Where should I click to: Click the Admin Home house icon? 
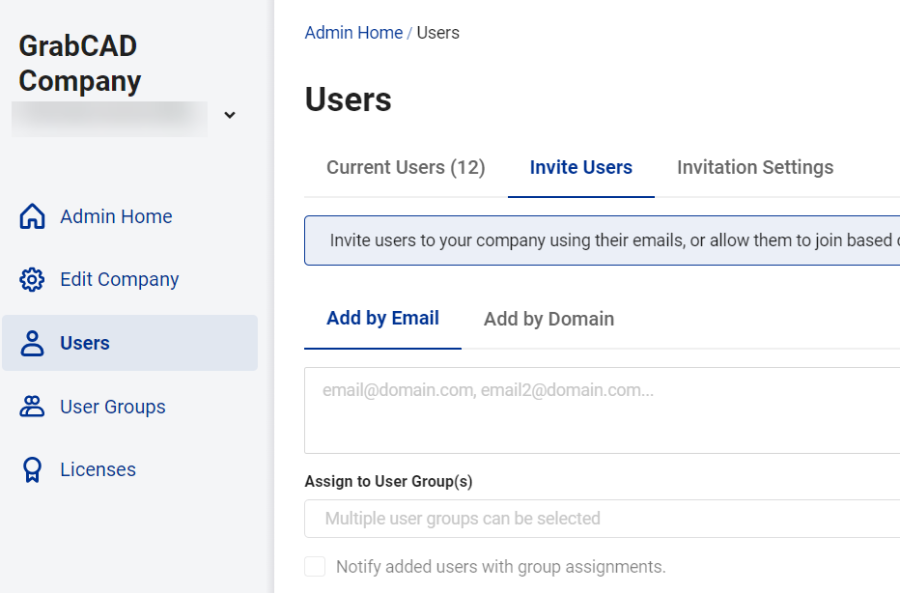click(x=32, y=217)
